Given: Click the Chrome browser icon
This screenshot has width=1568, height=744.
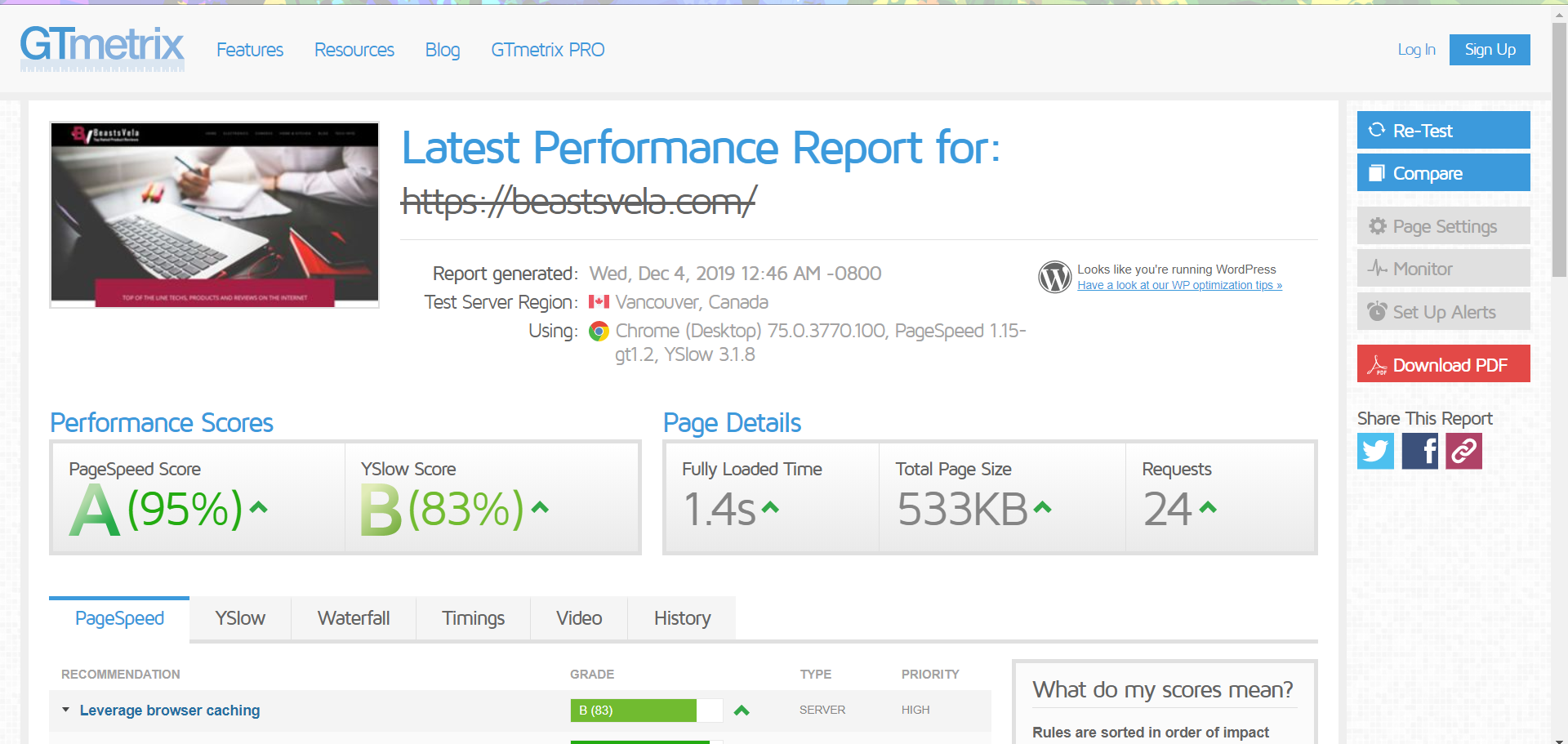Looking at the screenshot, I should click(x=599, y=332).
